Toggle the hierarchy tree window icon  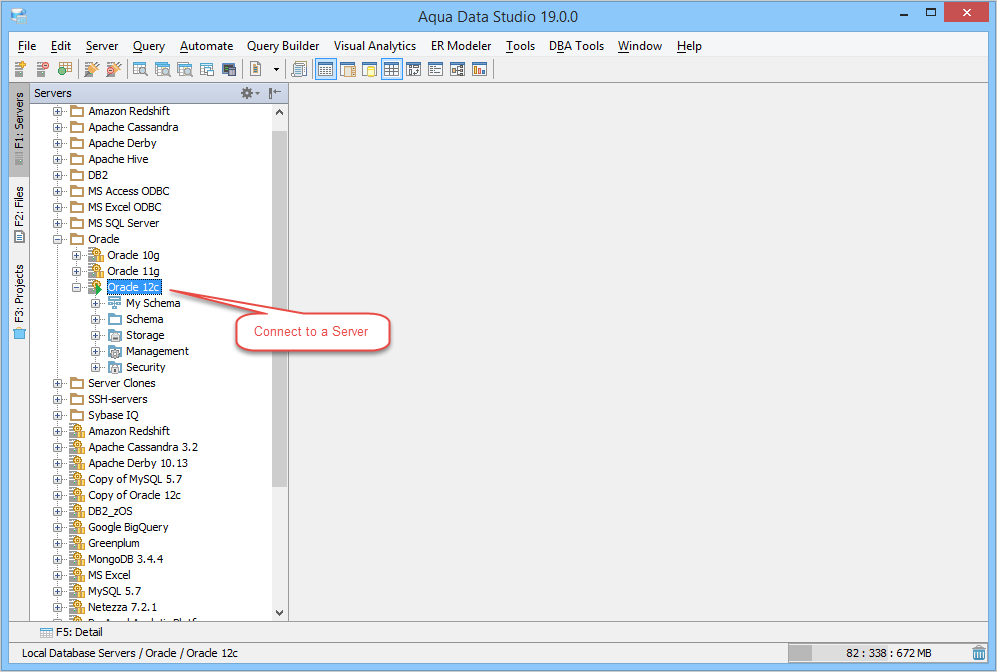pos(458,69)
